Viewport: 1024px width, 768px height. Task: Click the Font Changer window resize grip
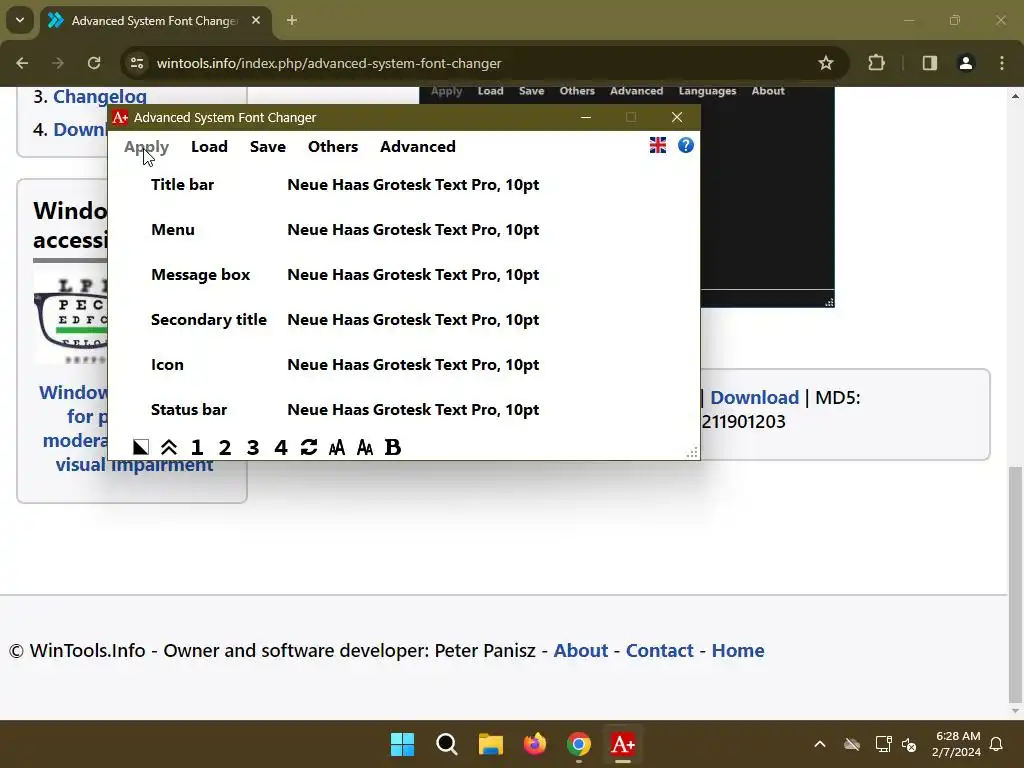[692, 452]
